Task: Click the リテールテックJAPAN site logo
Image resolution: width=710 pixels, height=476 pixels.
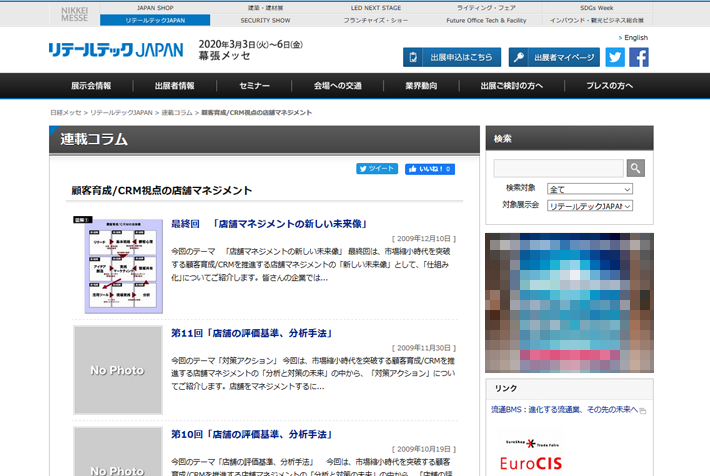Action: click(x=116, y=50)
